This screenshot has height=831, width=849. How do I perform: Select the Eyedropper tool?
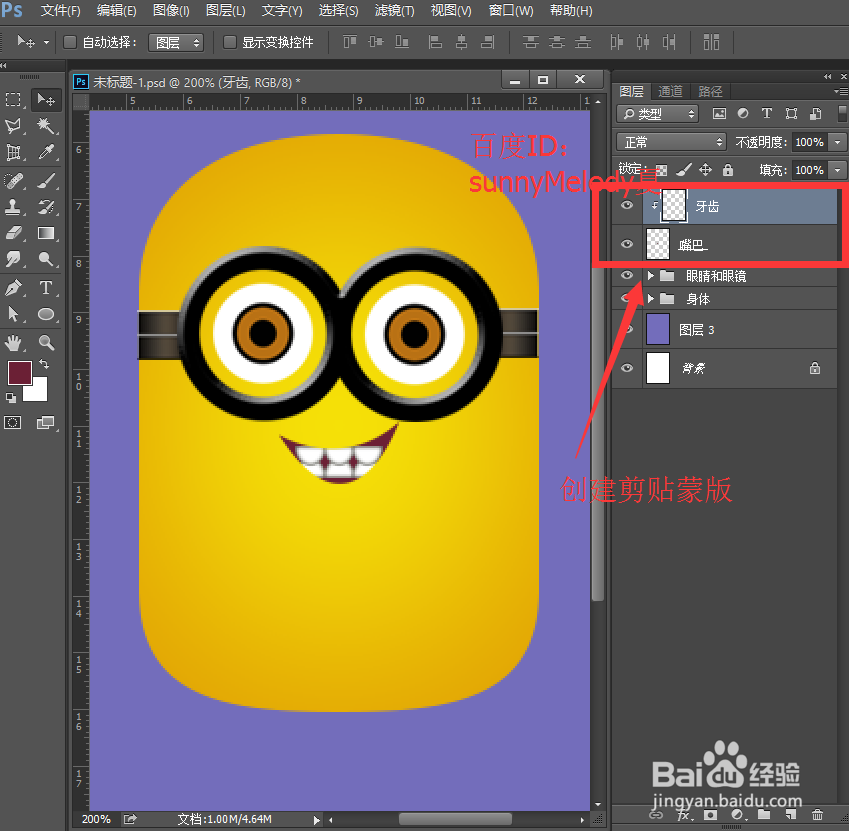pos(46,153)
